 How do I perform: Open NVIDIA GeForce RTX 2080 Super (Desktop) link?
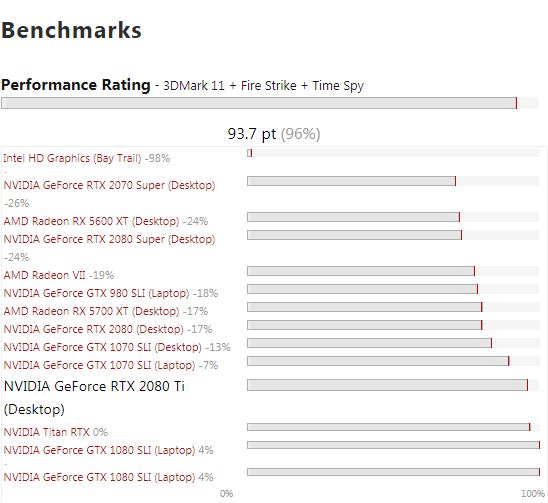(109, 239)
